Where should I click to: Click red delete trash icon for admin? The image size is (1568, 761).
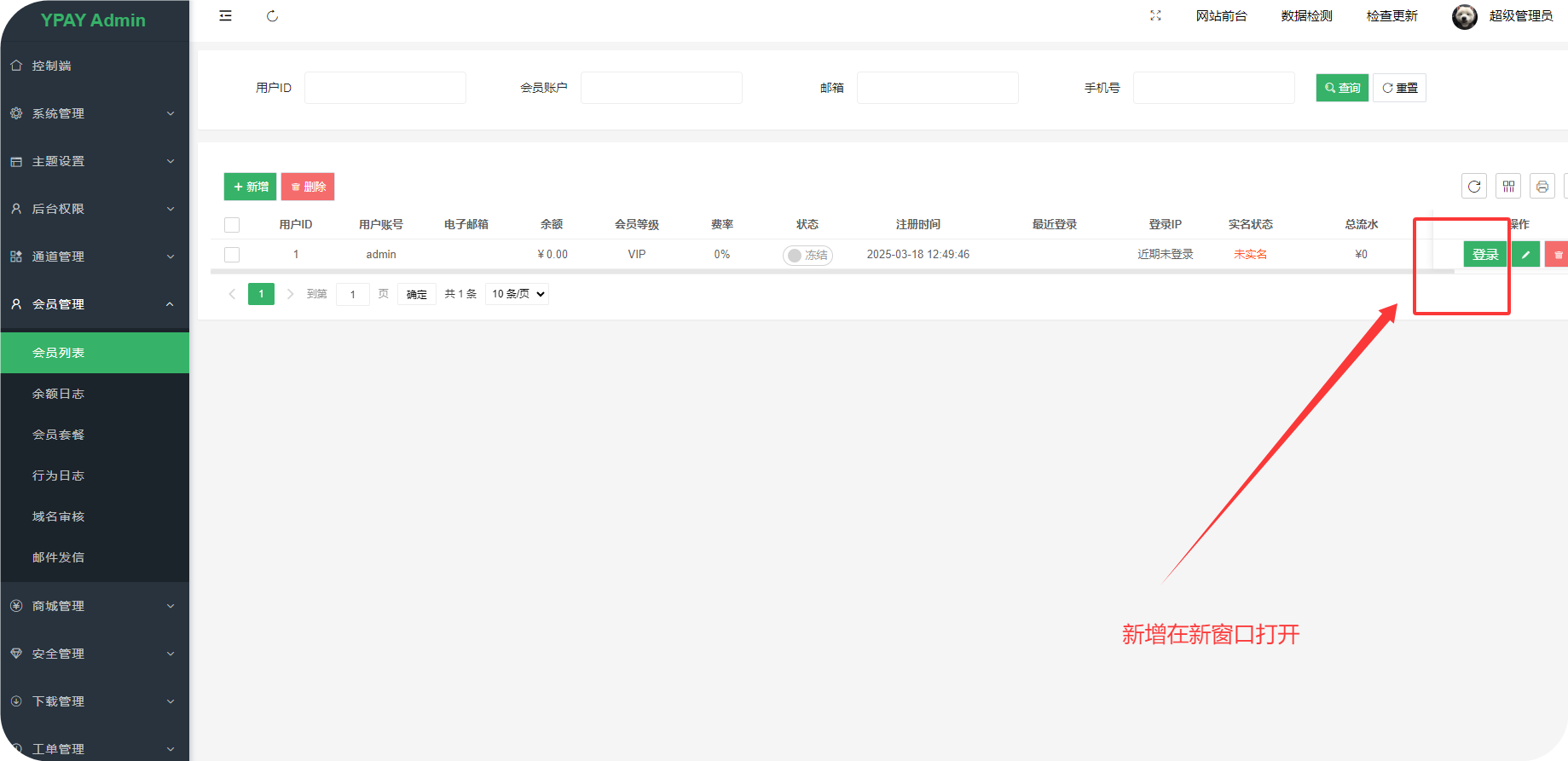click(x=1557, y=254)
